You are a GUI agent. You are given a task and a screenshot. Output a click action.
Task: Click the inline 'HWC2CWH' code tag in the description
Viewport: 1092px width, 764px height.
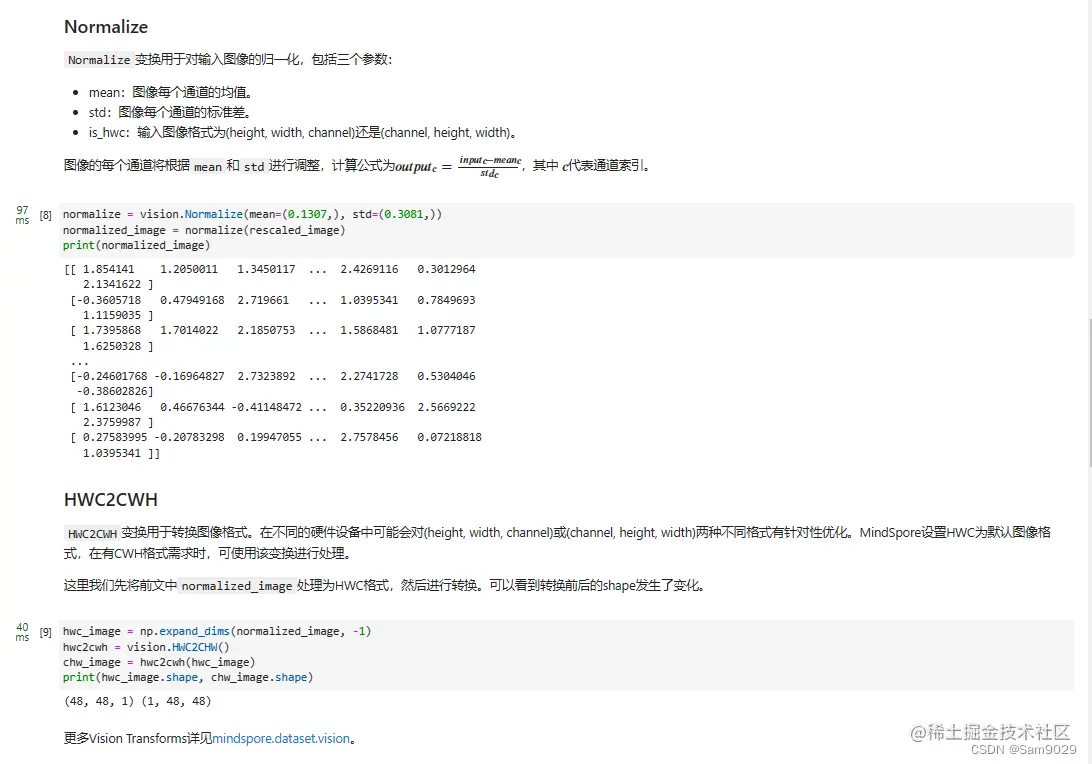[92, 533]
